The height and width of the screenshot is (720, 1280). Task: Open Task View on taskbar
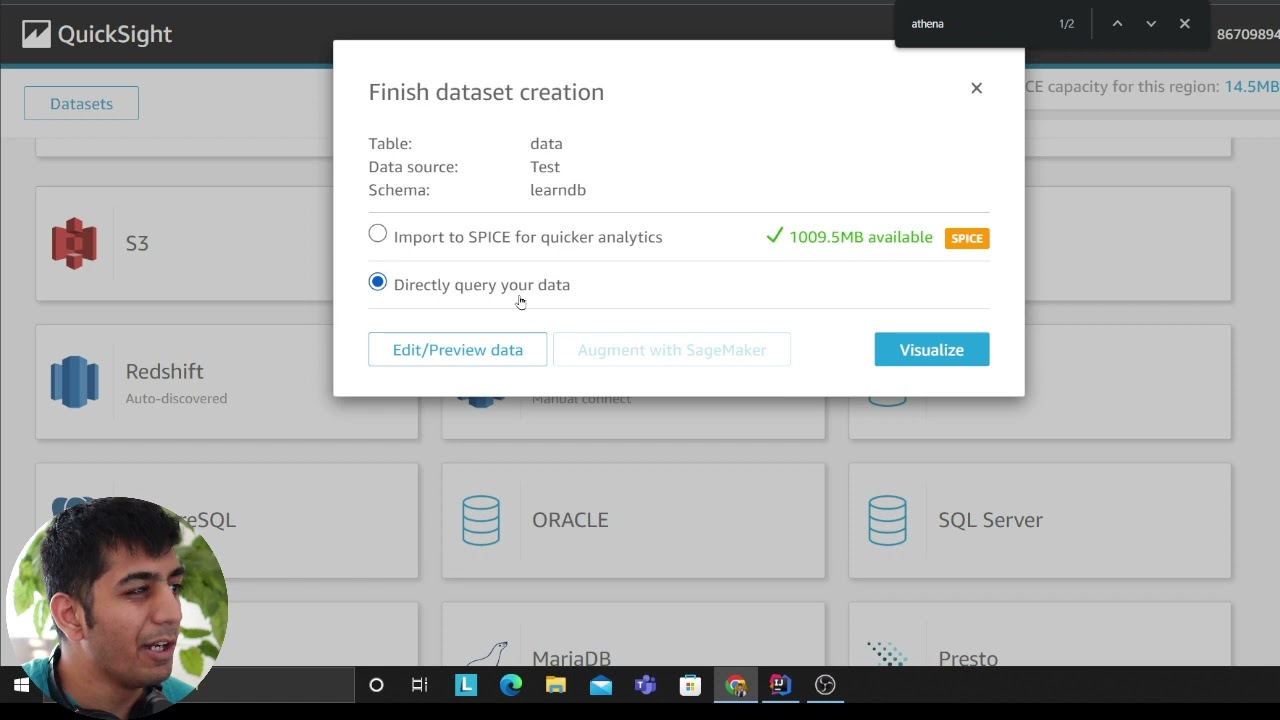pyautogui.click(x=419, y=685)
